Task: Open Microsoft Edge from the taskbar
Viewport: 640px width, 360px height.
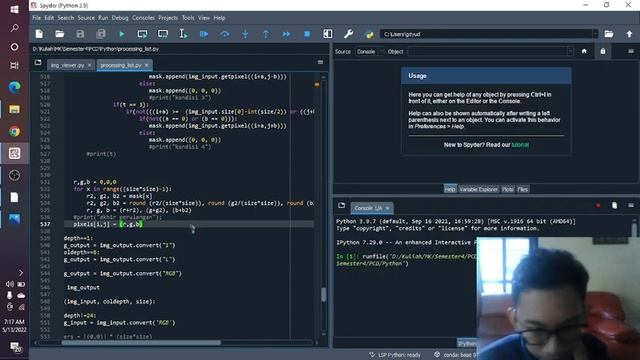Action: pos(14,87)
